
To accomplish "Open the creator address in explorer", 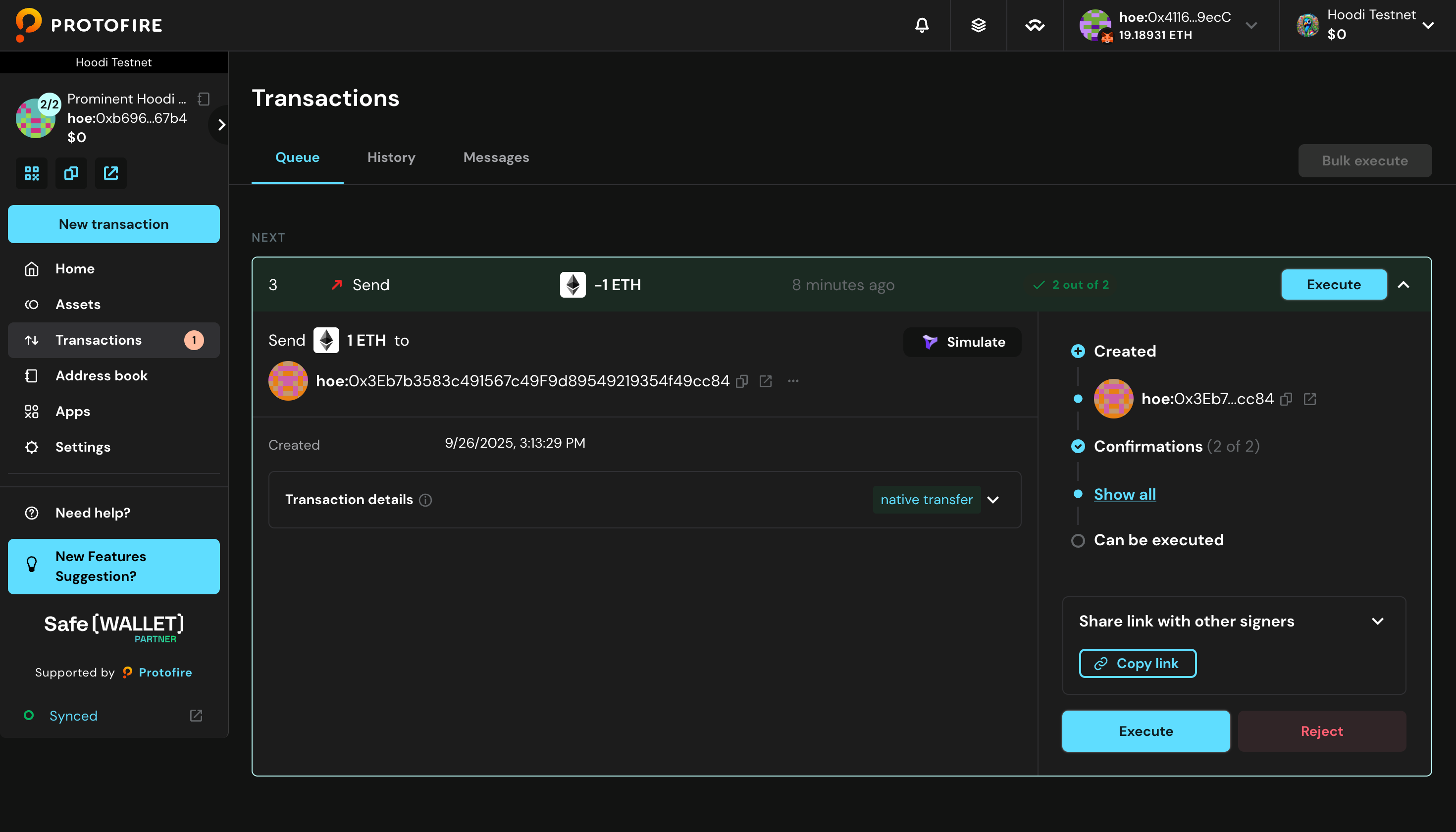I will pos(1310,399).
